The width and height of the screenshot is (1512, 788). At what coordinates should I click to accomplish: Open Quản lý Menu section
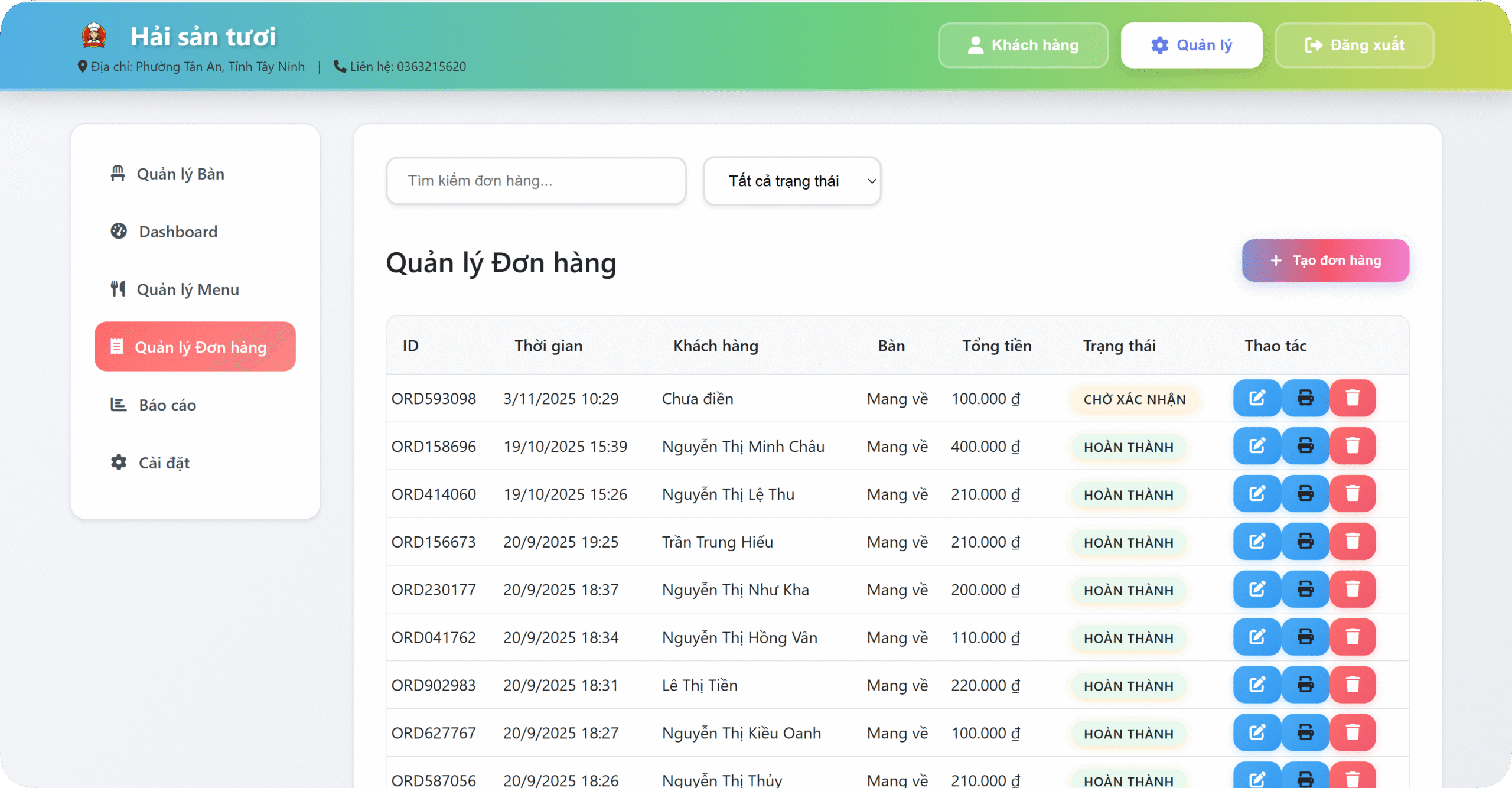coord(187,289)
